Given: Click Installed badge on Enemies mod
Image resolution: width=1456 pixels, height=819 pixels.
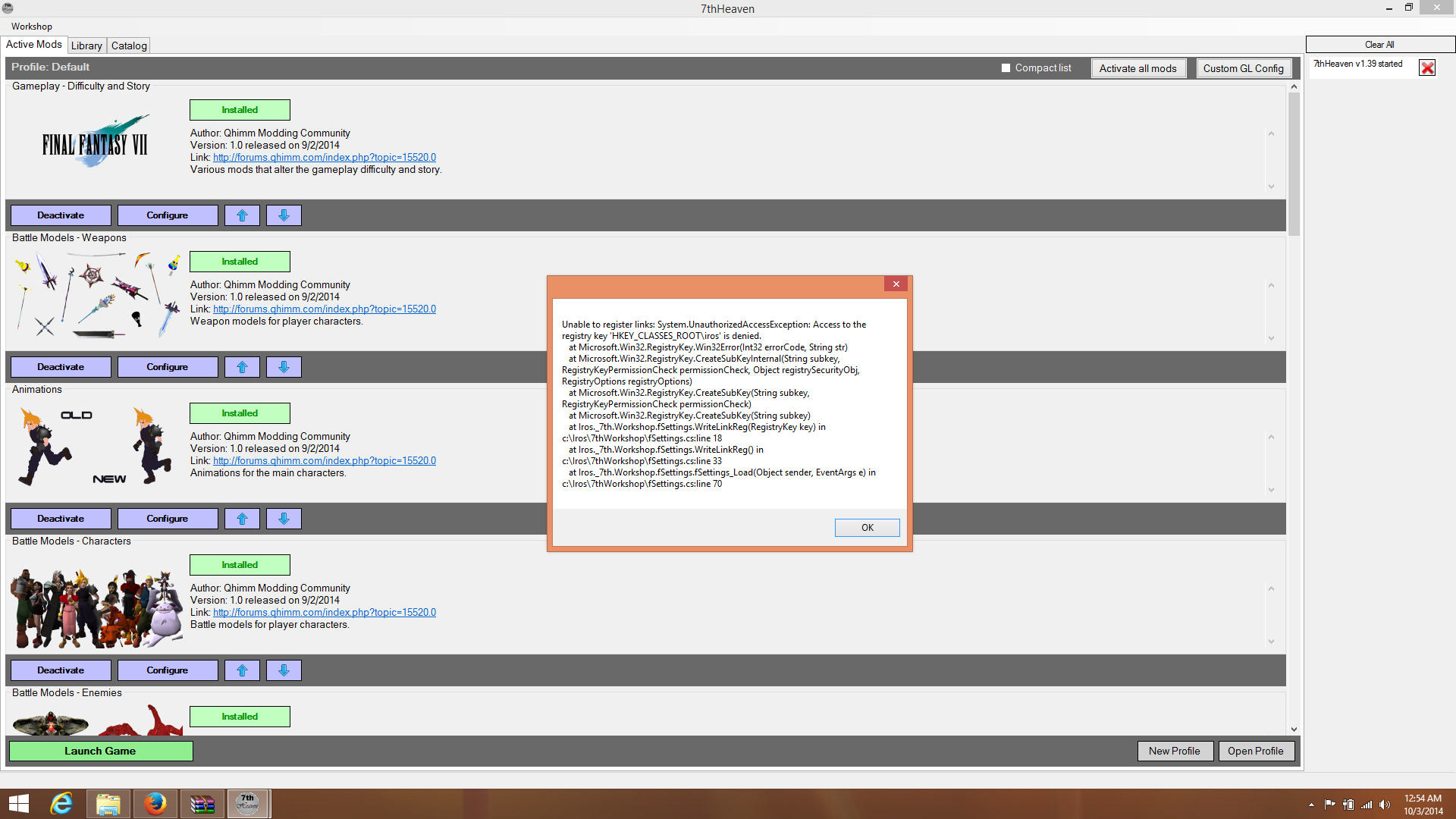Looking at the screenshot, I should (240, 717).
